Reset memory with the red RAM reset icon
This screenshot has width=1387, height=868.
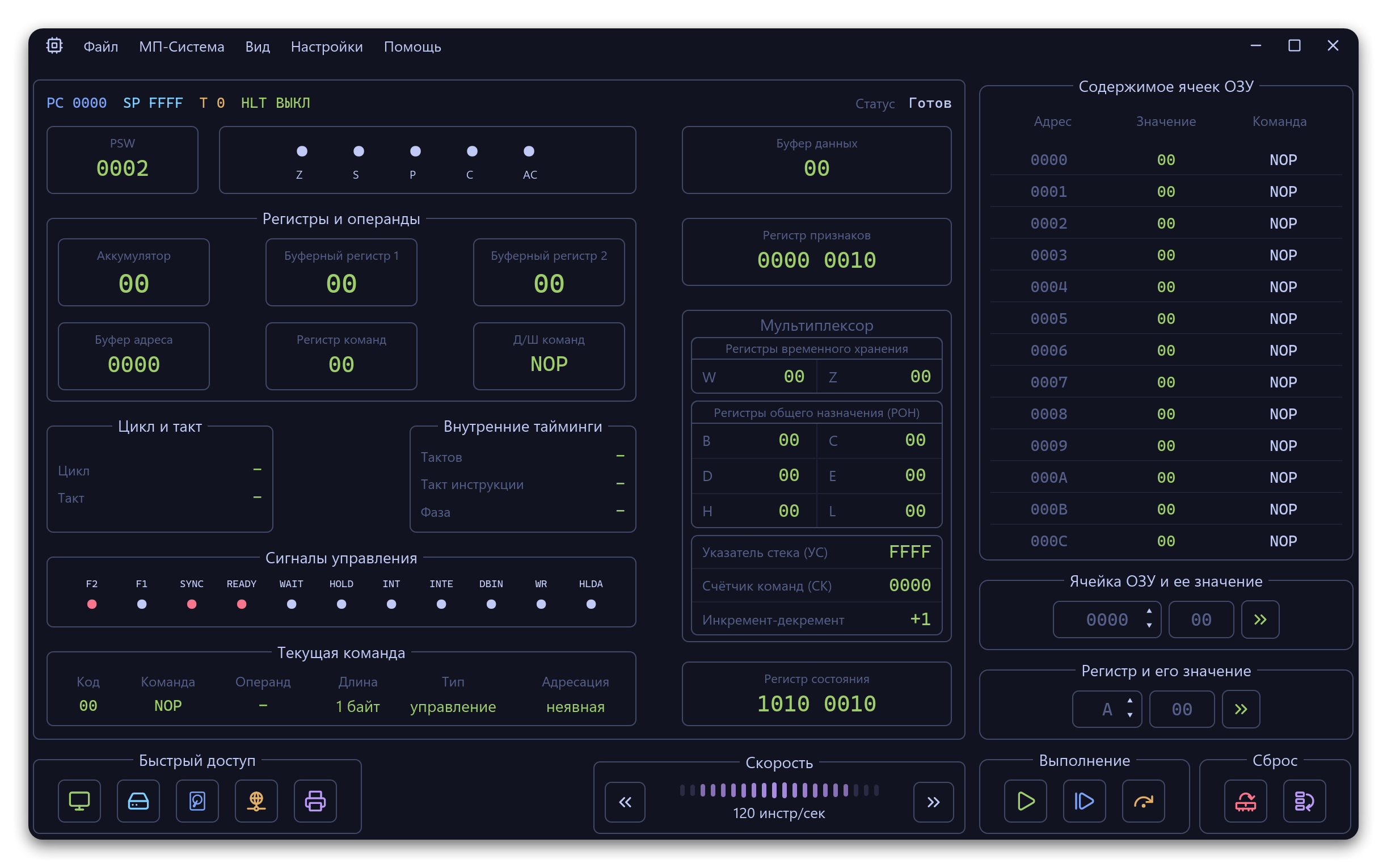point(1246,801)
